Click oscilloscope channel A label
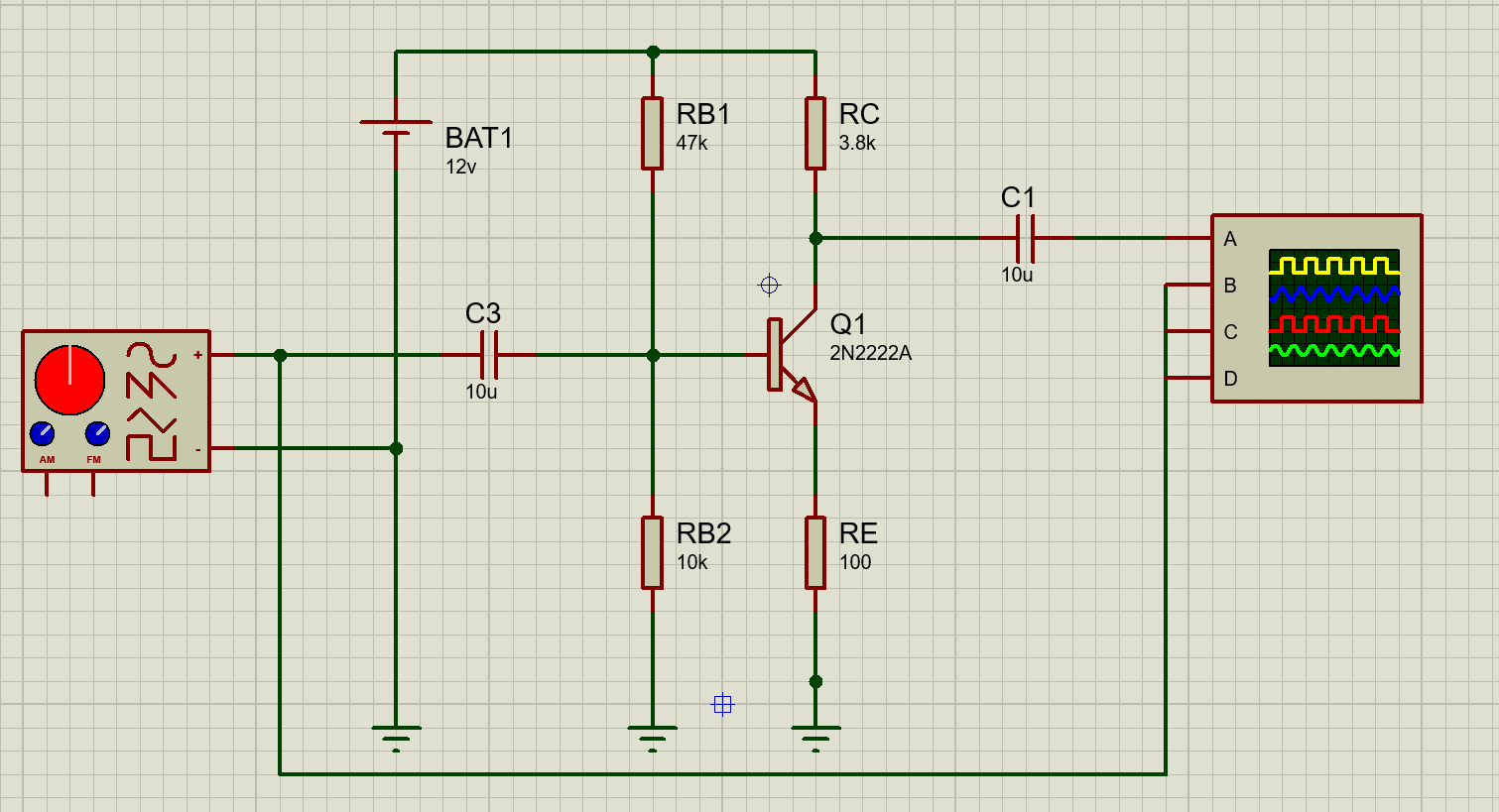This screenshot has height=812, width=1499. (1230, 239)
